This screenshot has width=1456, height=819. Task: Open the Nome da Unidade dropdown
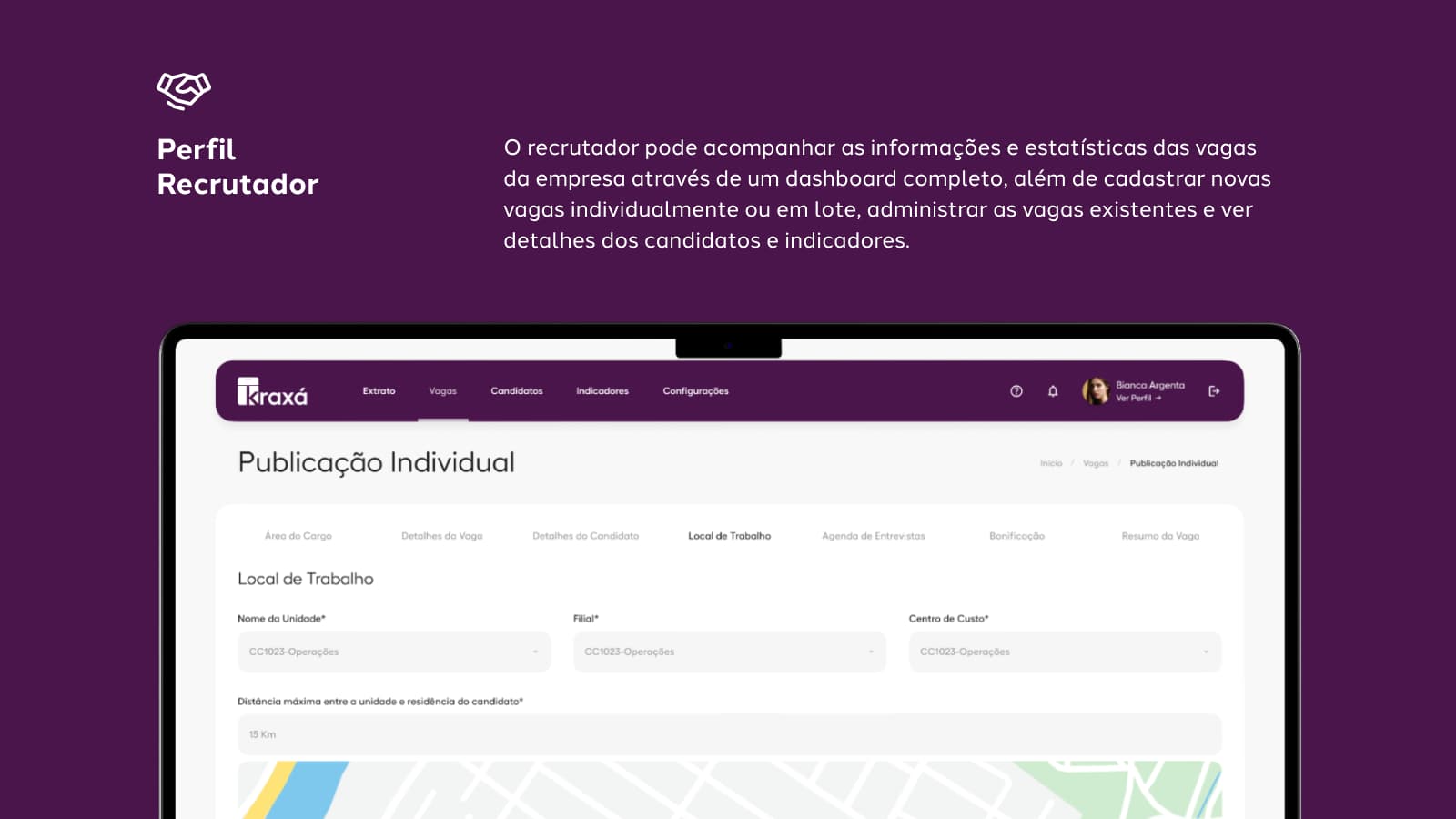pyautogui.click(x=394, y=652)
